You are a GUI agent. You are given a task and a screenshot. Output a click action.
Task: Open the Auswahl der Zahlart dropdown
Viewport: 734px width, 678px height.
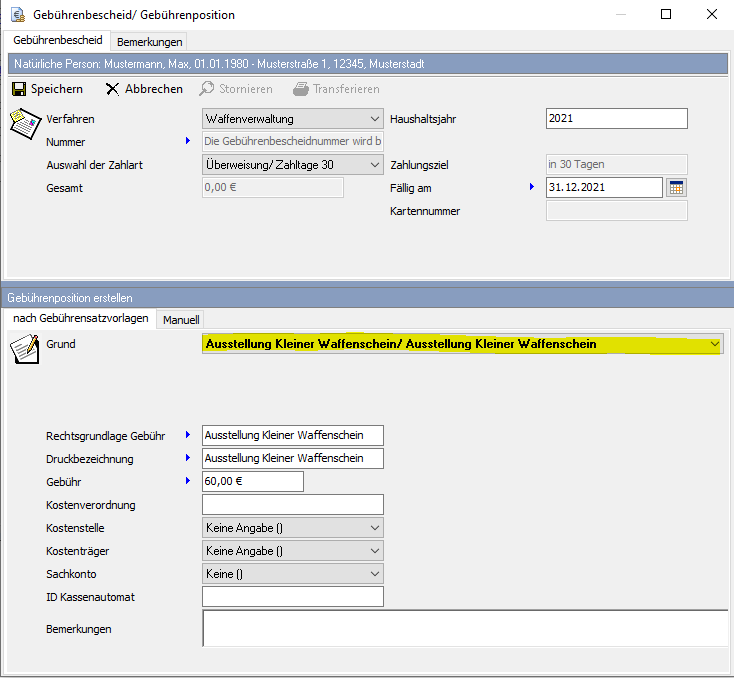pyautogui.click(x=374, y=165)
